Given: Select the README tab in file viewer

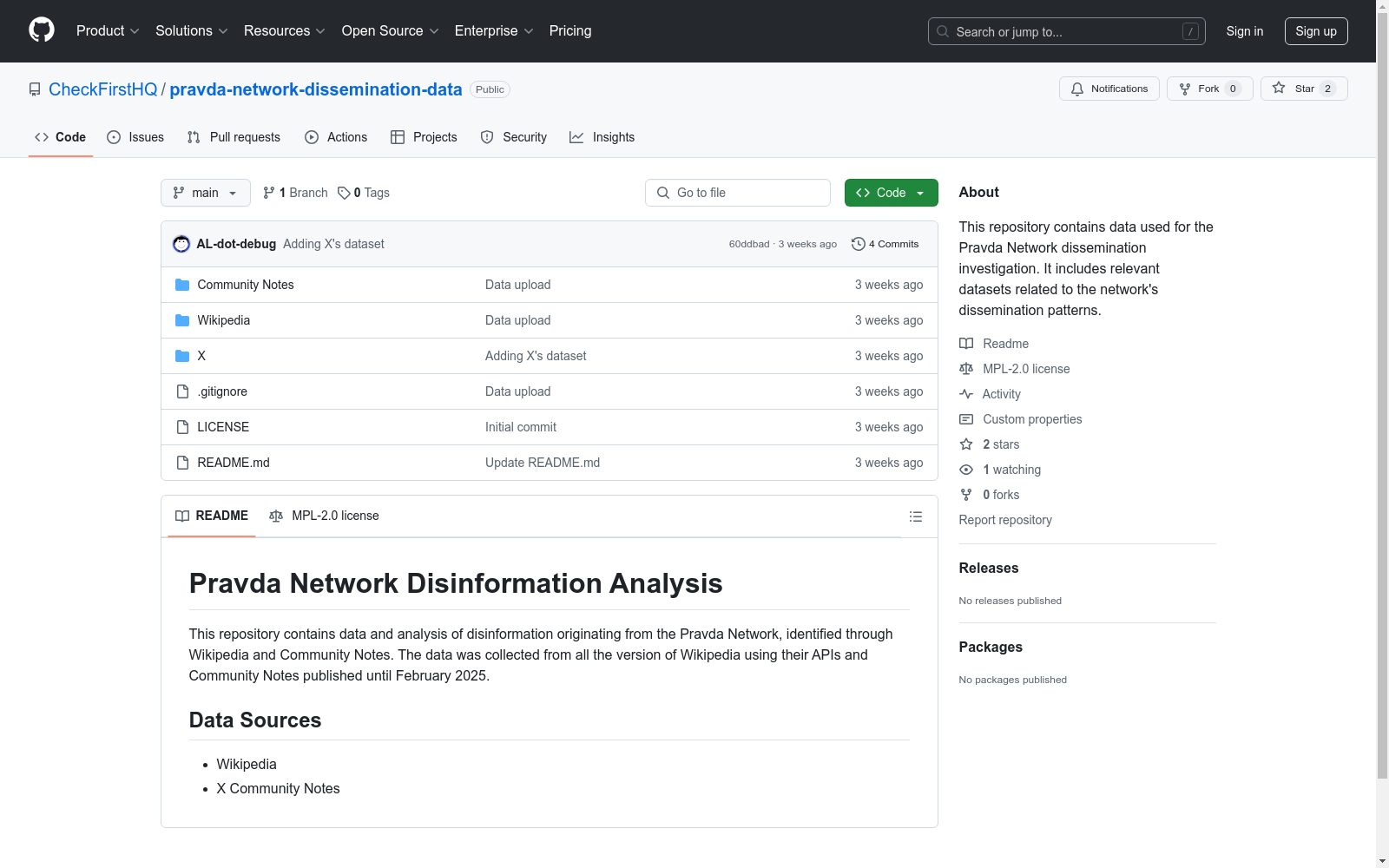Looking at the screenshot, I should tap(212, 516).
